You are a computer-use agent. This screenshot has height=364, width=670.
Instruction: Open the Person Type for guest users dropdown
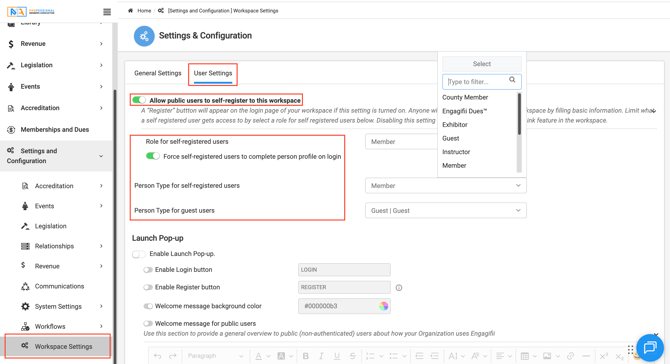[x=446, y=211]
